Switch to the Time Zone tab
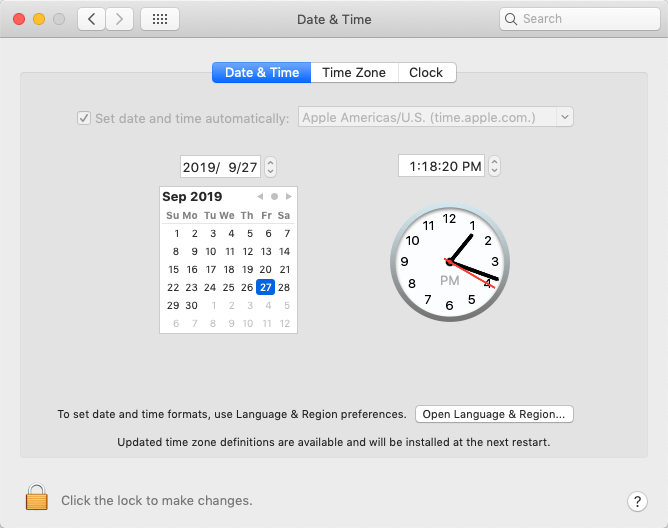Image resolution: width=668 pixels, height=528 pixels. (354, 72)
